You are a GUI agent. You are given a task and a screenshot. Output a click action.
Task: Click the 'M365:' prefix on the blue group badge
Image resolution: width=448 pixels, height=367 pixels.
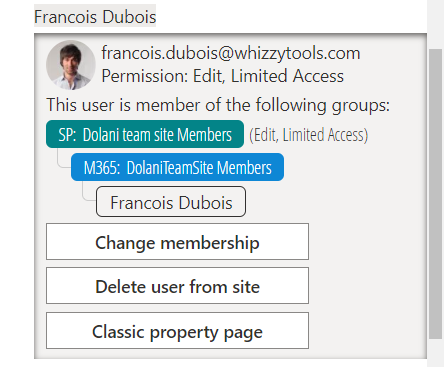[x=101, y=168]
